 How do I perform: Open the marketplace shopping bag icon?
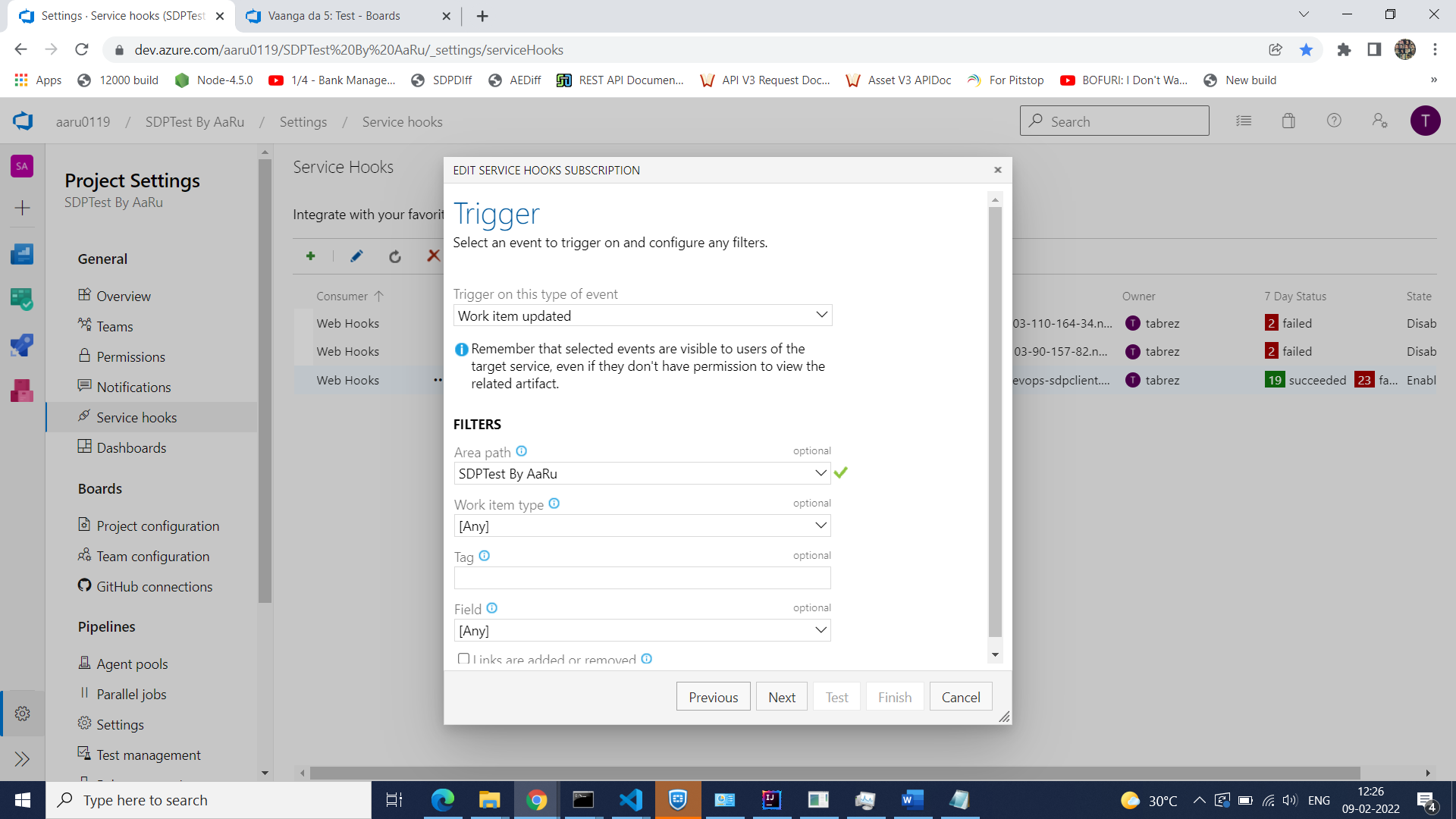coord(1288,121)
